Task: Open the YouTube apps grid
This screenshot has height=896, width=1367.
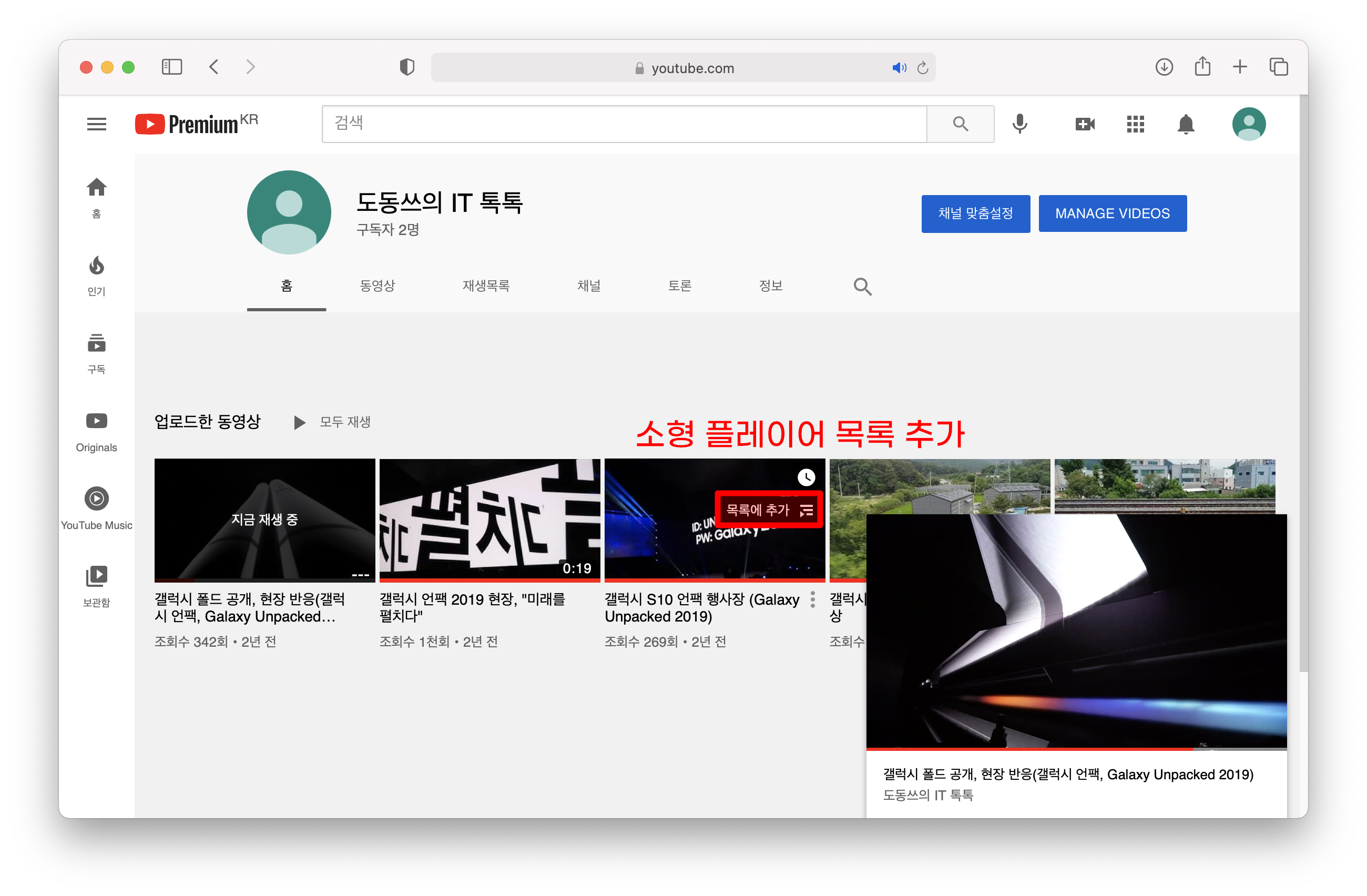Action: [x=1135, y=124]
